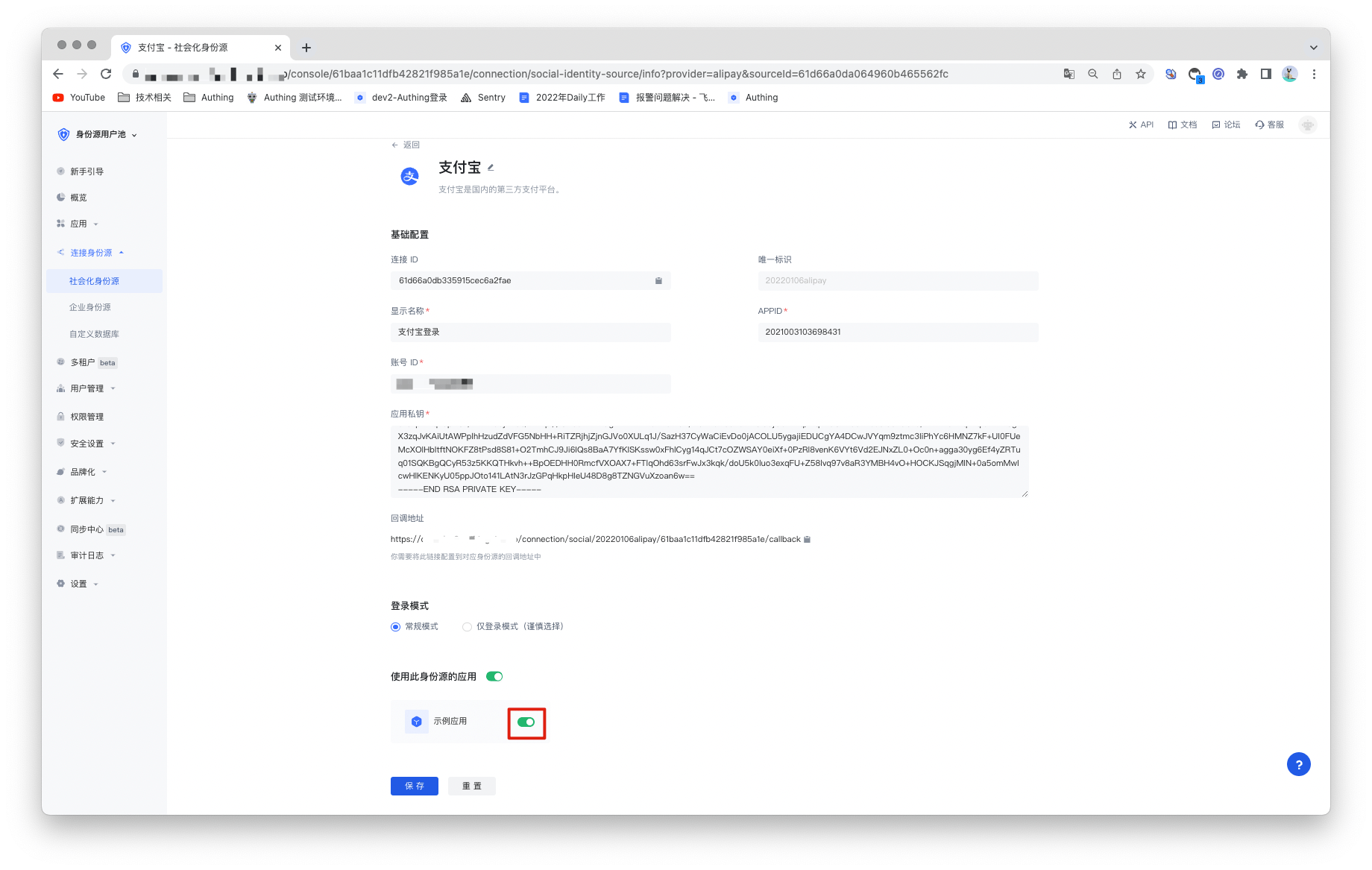Click the 保存 save button
This screenshot has width=1372, height=870.
click(414, 786)
